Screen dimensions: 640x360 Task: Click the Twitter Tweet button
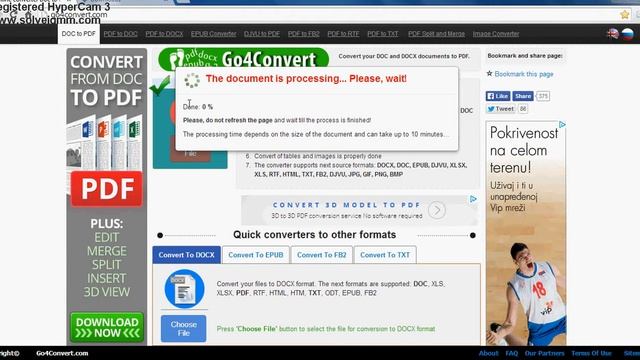tap(500, 109)
